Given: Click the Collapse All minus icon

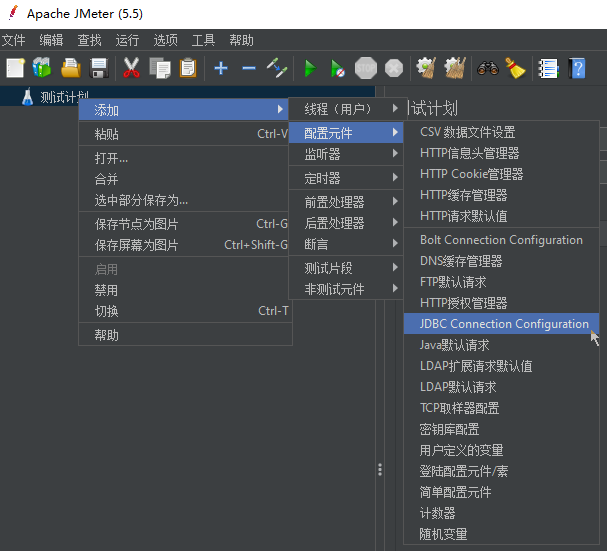Looking at the screenshot, I should [249, 68].
